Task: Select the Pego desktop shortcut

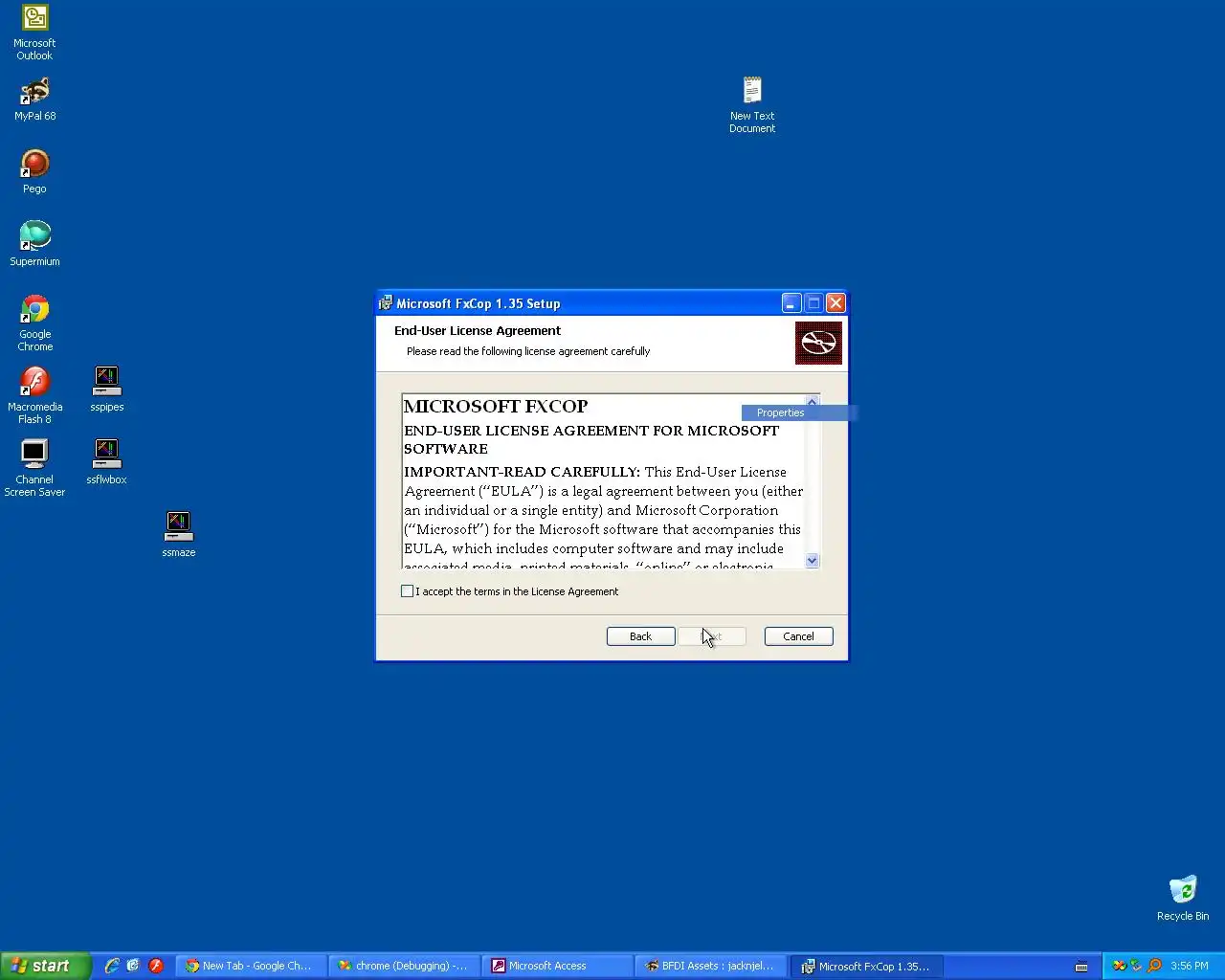Action: (34, 172)
